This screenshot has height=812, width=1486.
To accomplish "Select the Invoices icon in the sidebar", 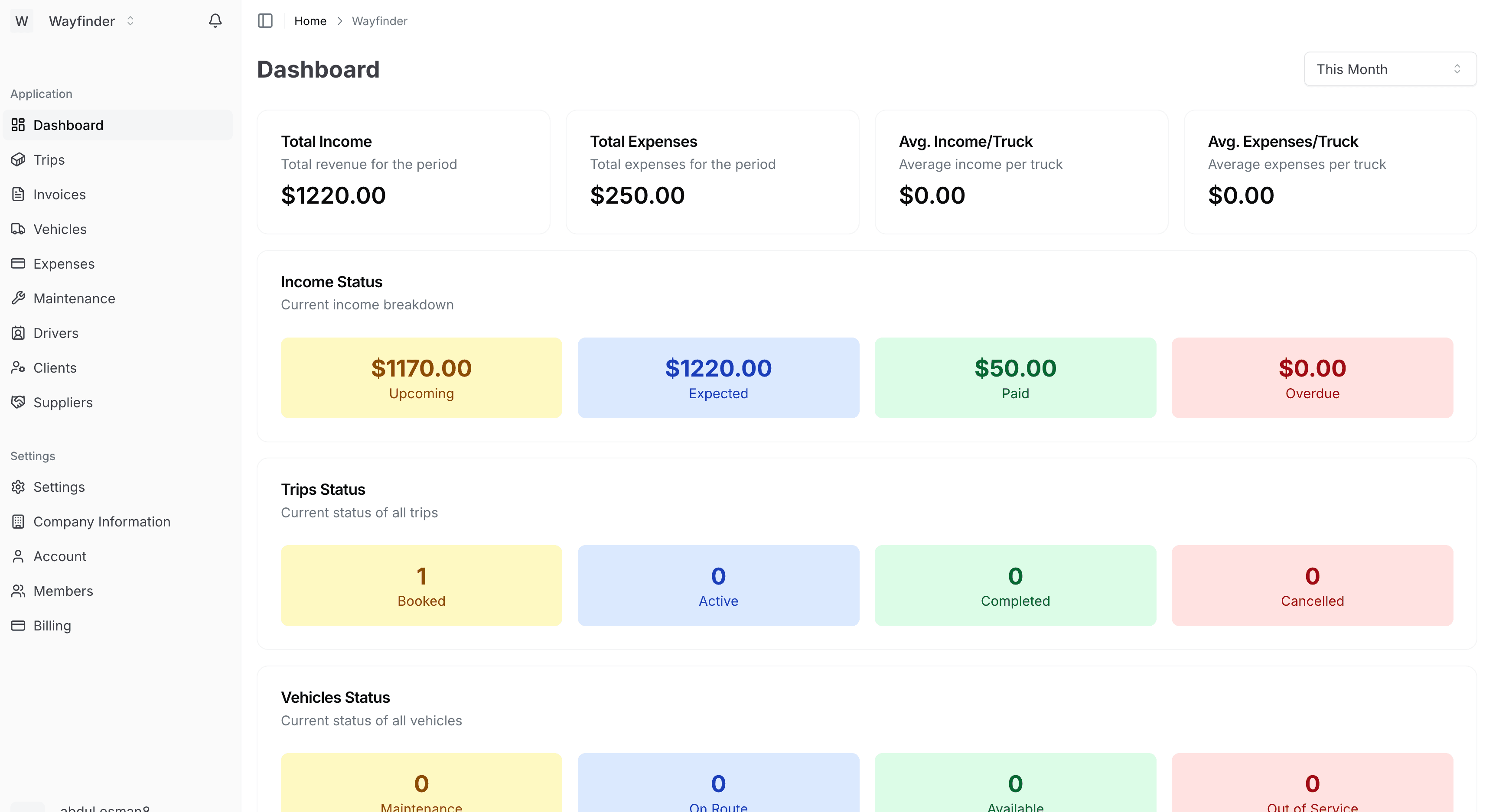I will (18, 195).
